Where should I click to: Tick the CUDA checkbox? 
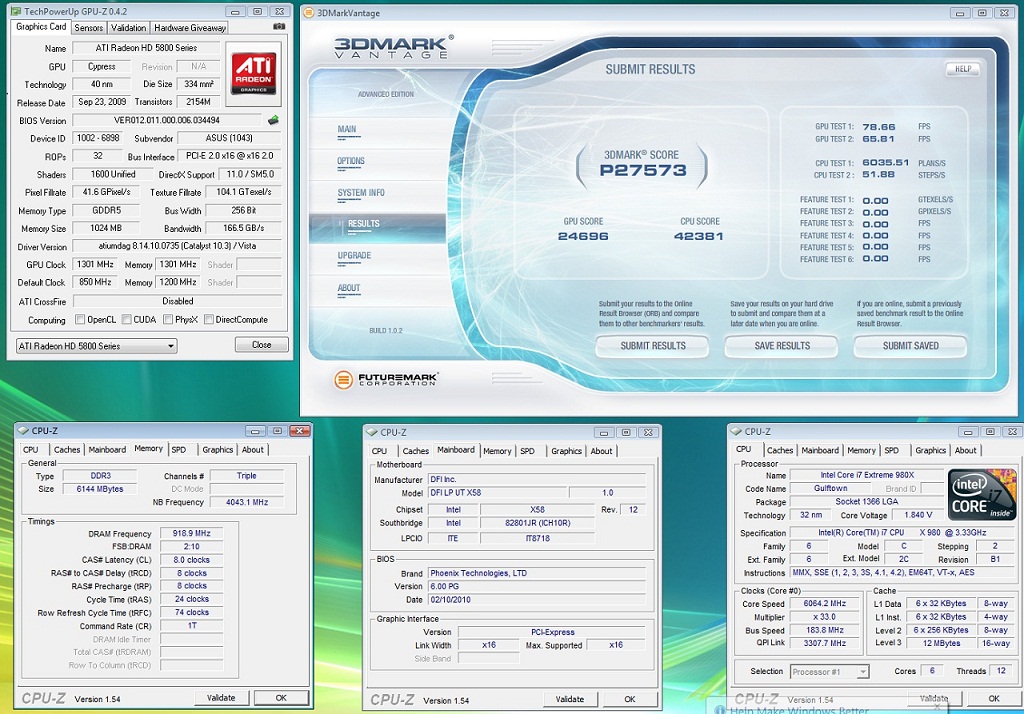click(127, 319)
